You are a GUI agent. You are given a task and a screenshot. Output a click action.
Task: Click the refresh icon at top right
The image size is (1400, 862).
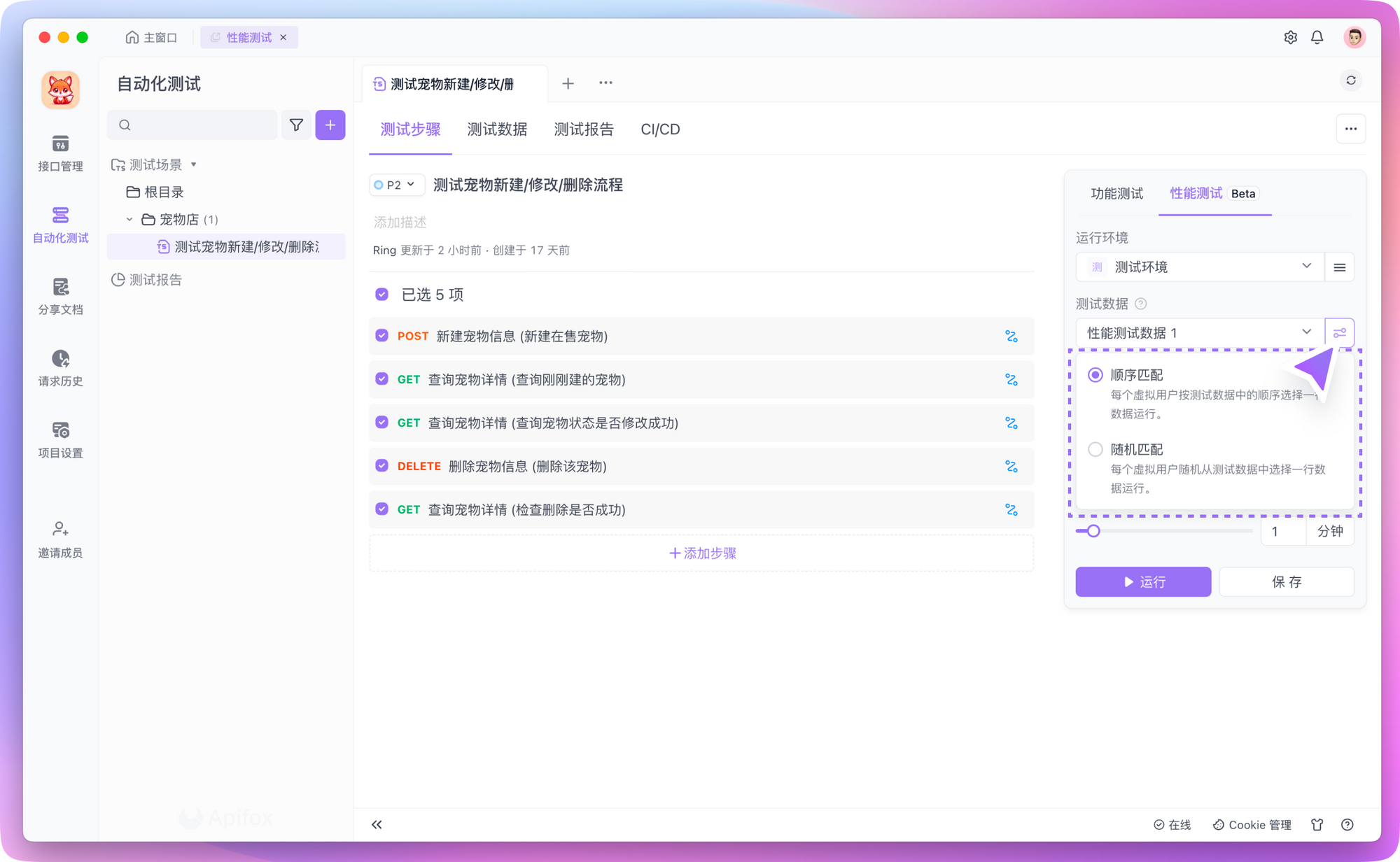coord(1351,80)
